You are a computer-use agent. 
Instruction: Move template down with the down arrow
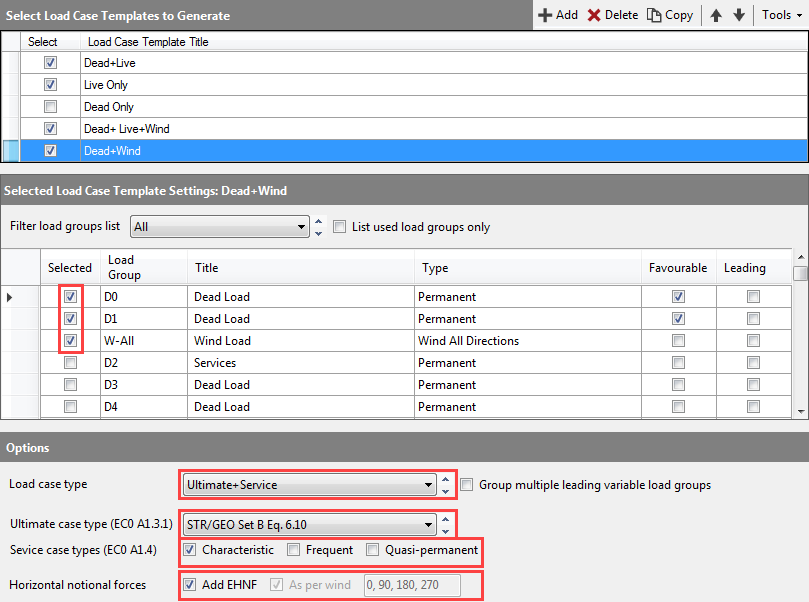739,15
